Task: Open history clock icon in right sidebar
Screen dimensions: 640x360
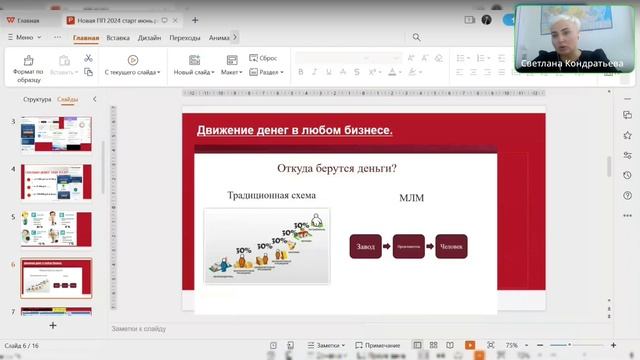Action: (627, 175)
